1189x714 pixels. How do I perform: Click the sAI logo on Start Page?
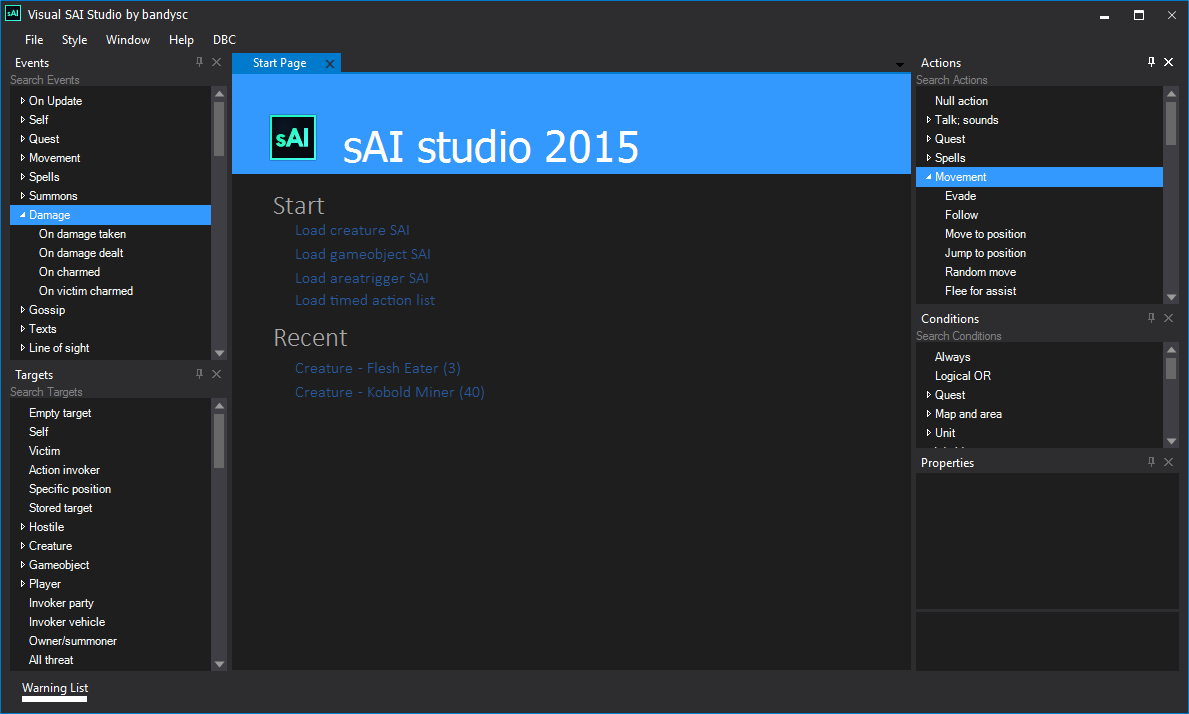tap(293, 137)
